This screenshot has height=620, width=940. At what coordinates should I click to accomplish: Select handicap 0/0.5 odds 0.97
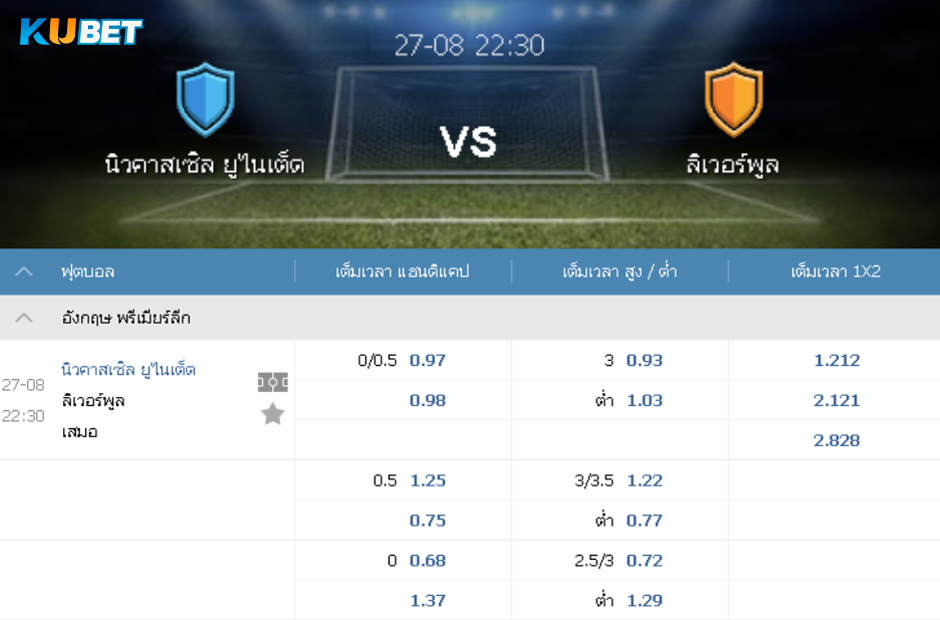pos(427,360)
